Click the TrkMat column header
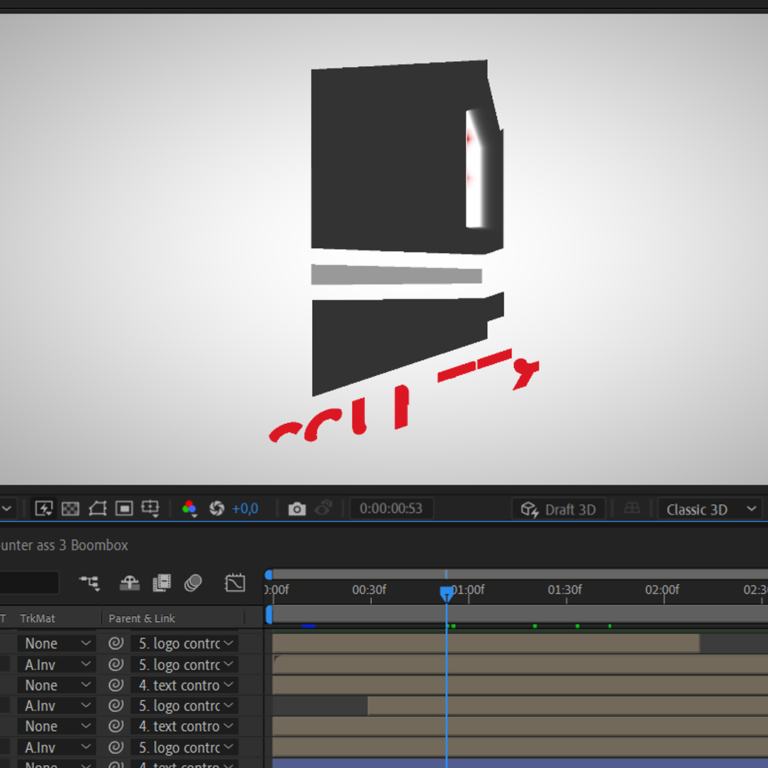The width and height of the screenshot is (768, 768). tap(38, 618)
